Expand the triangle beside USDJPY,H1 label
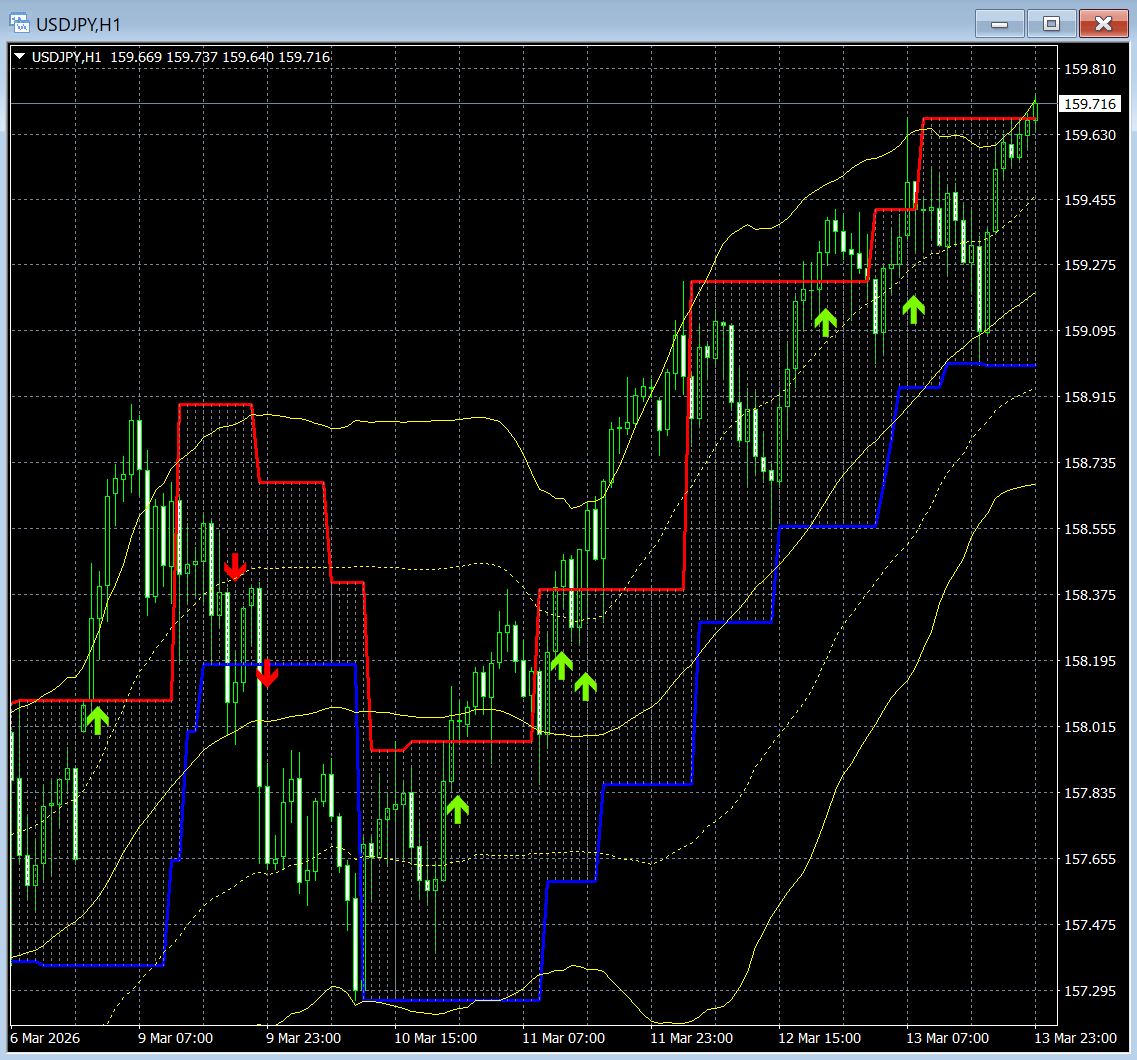Screen dimensions: 1137x1060 point(20,57)
